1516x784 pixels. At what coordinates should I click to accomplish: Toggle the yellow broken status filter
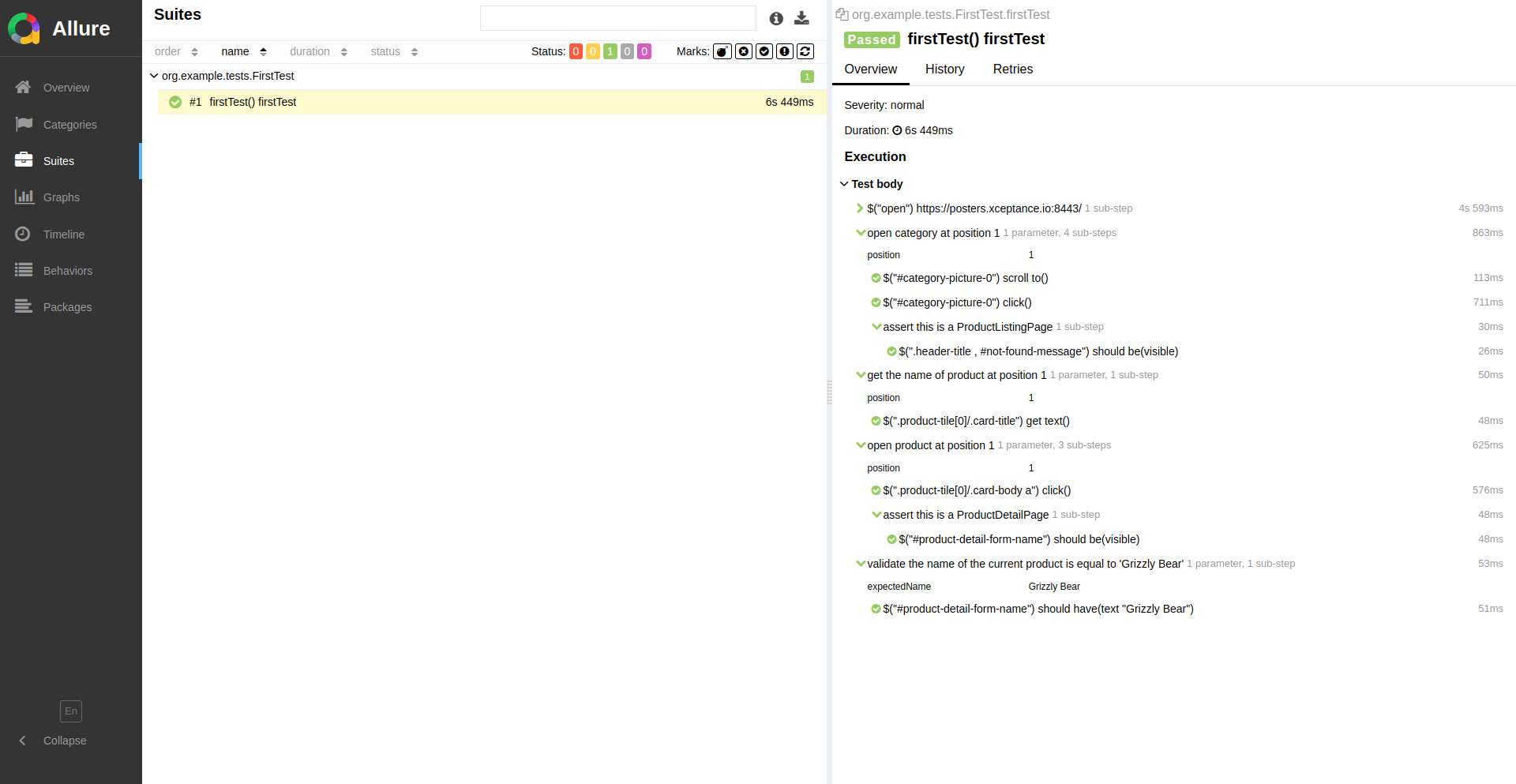593,51
